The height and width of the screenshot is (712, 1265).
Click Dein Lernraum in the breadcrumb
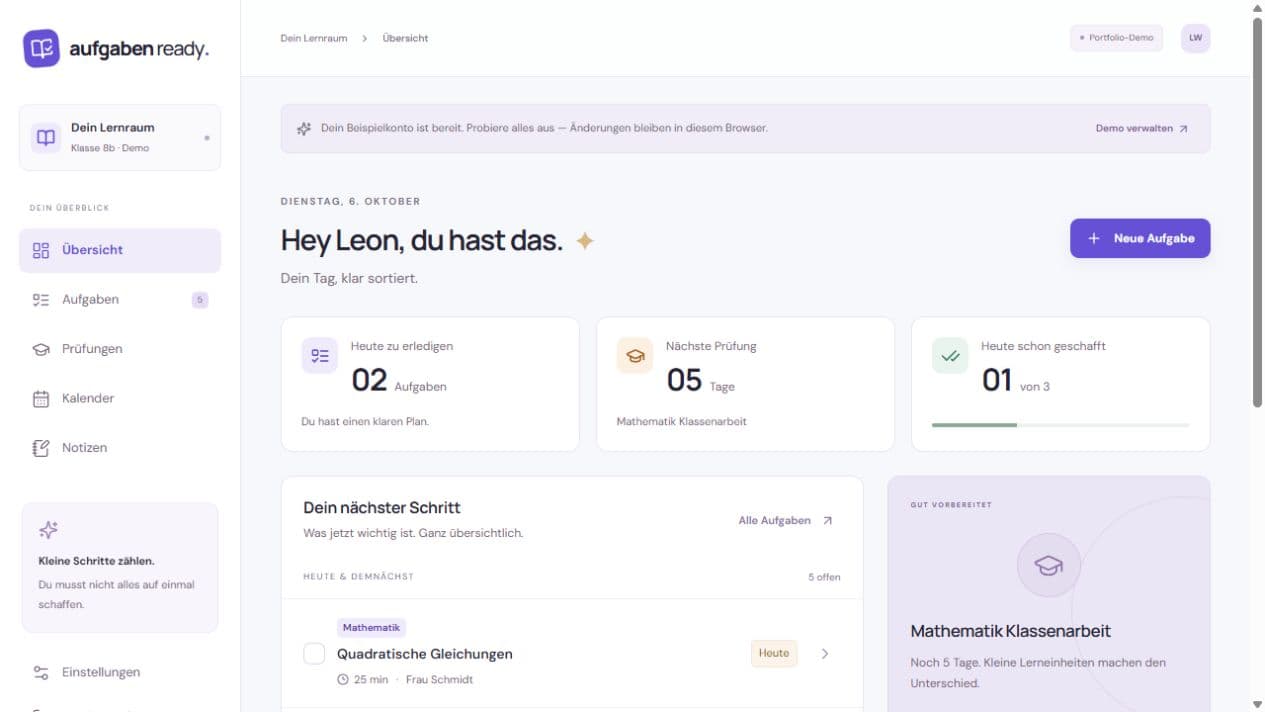coord(314,38)
